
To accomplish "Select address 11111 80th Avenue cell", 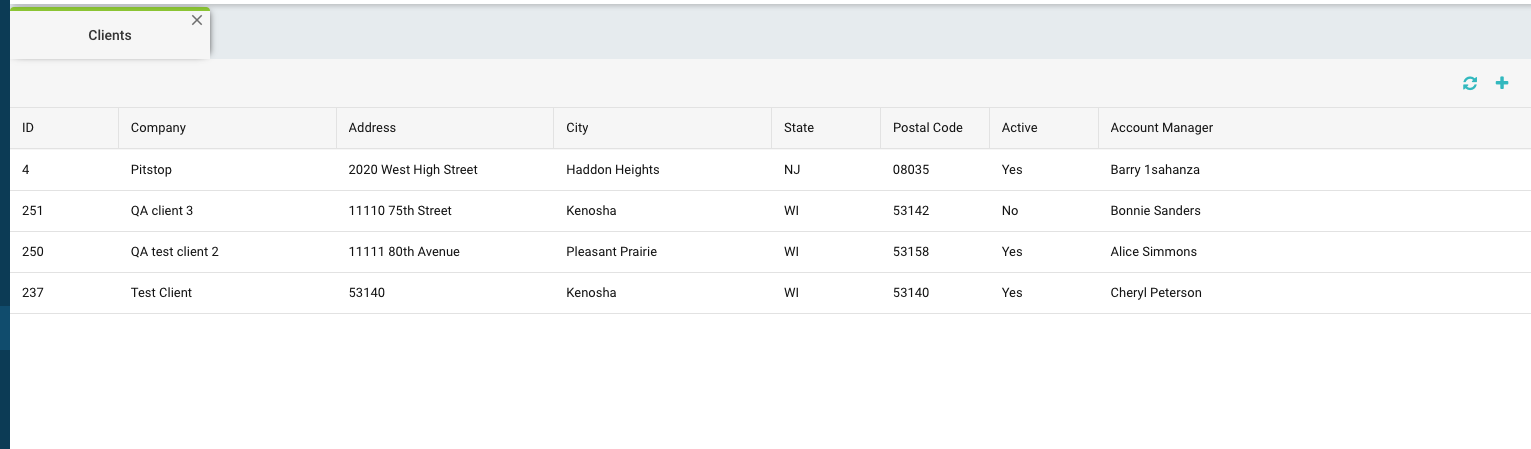I will point(445,252).
